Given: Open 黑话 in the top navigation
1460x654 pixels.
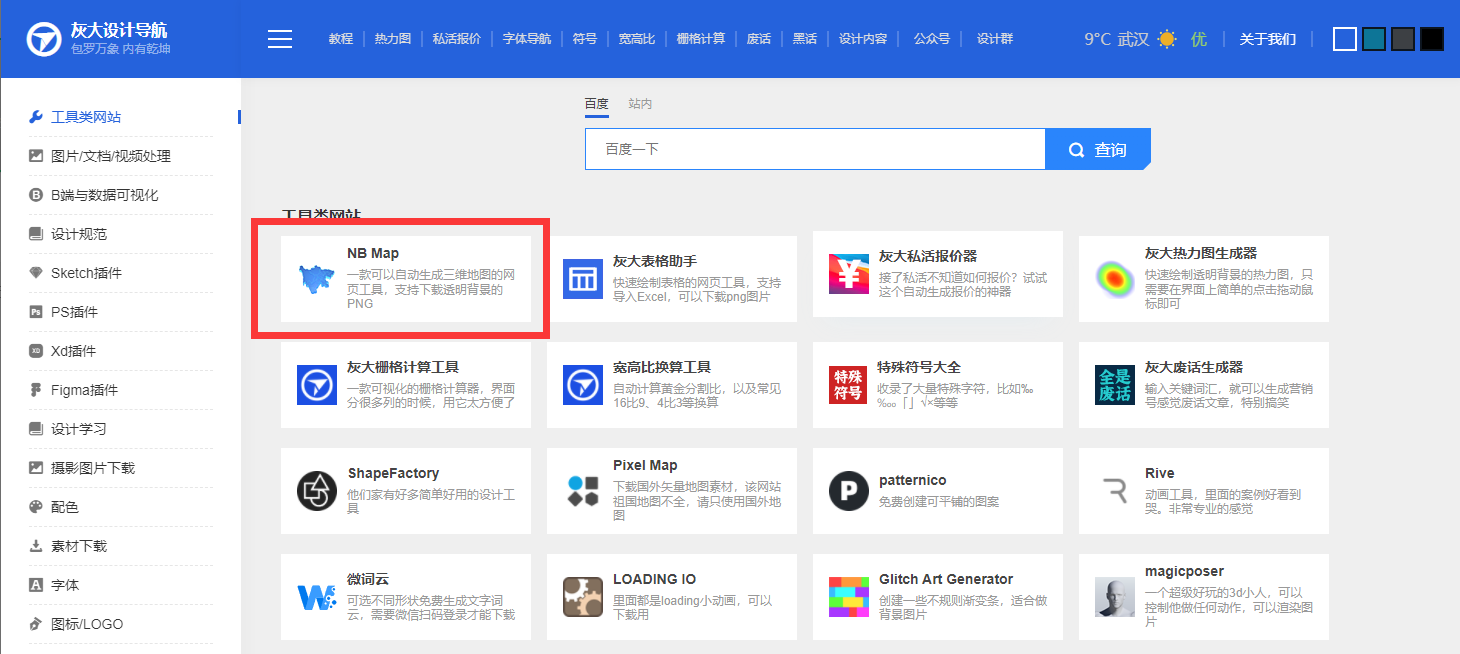Looking at the screenshot, I should [x=805, y=39].
